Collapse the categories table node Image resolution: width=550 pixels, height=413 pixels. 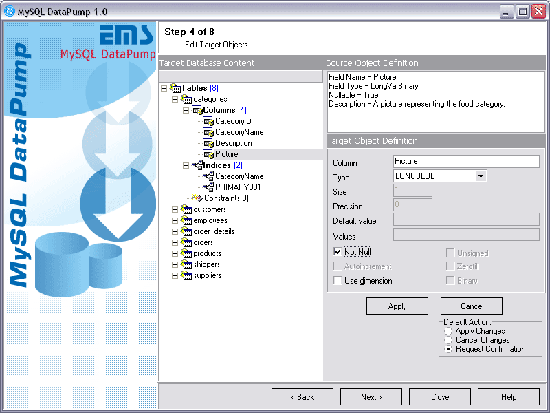click(175, 100)
